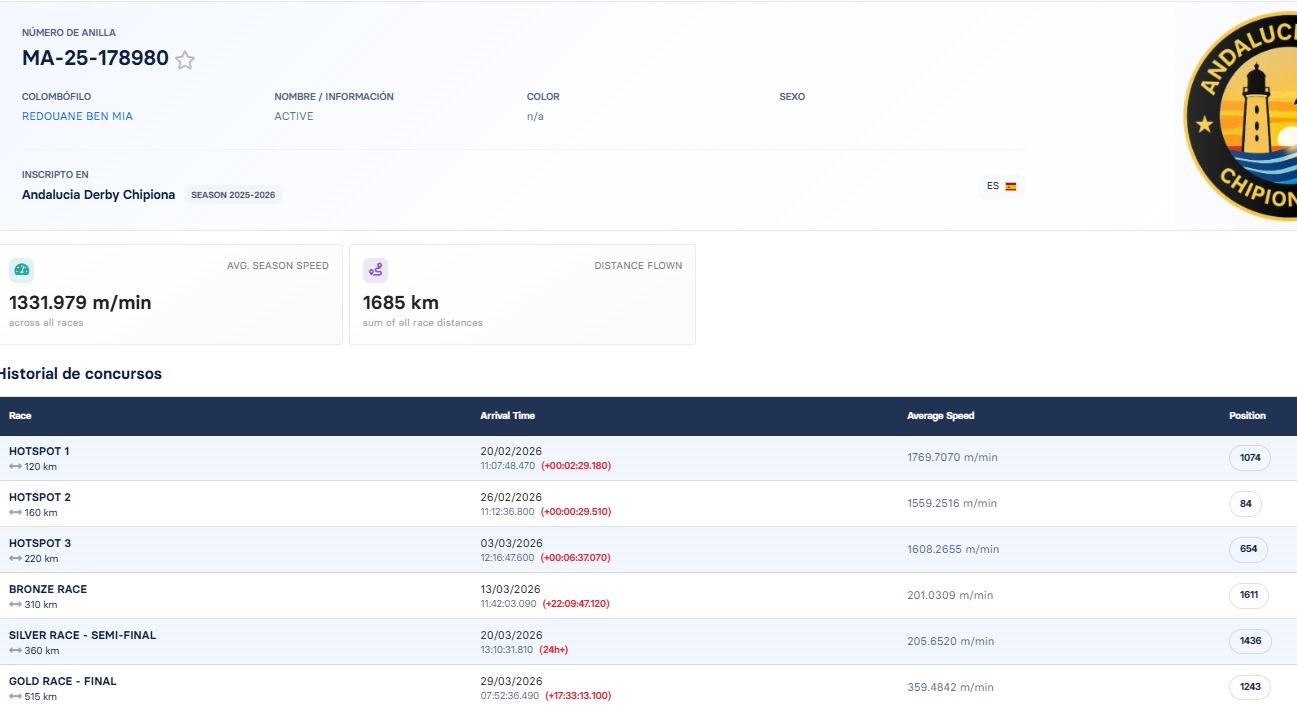Toggle favorite star next to MA-25-178980
This screenshot has width=1297, height=706.
(185, 60)
